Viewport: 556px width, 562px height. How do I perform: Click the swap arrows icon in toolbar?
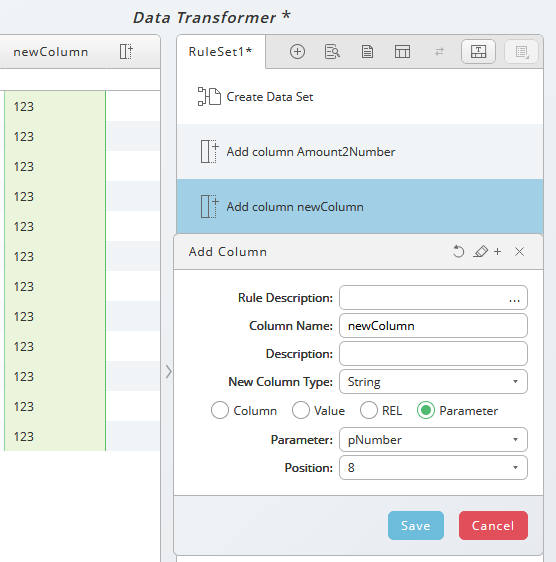[439, 52]
